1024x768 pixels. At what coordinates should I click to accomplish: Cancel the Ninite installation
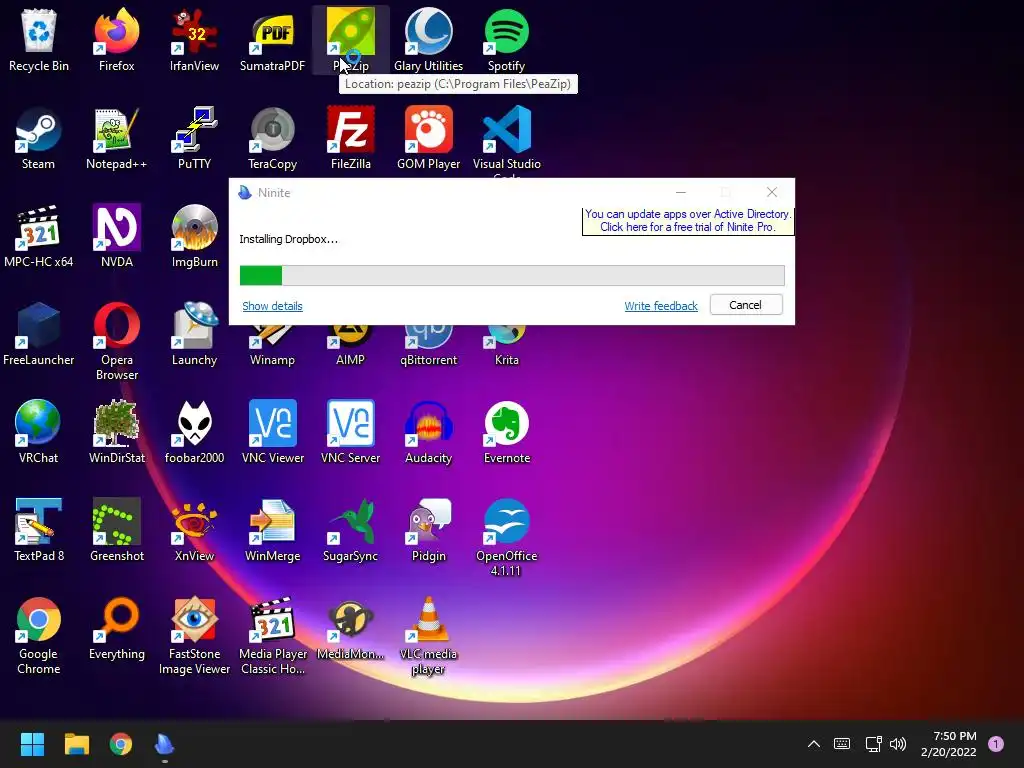tap(746, 305)
